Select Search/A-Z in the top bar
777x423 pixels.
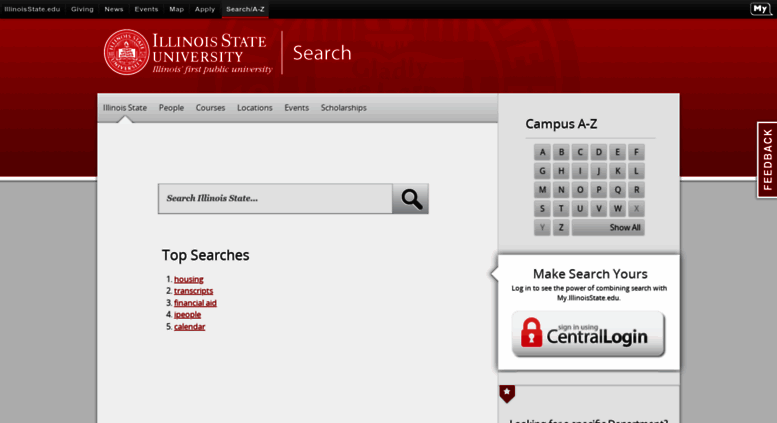245,9
